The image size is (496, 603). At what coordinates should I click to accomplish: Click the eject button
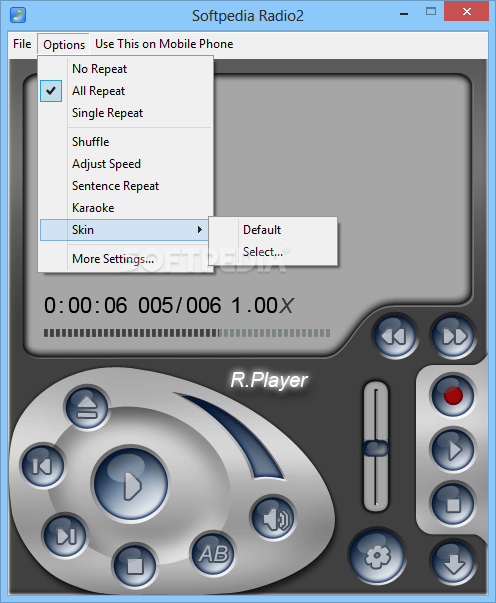[x=87, y=407]
